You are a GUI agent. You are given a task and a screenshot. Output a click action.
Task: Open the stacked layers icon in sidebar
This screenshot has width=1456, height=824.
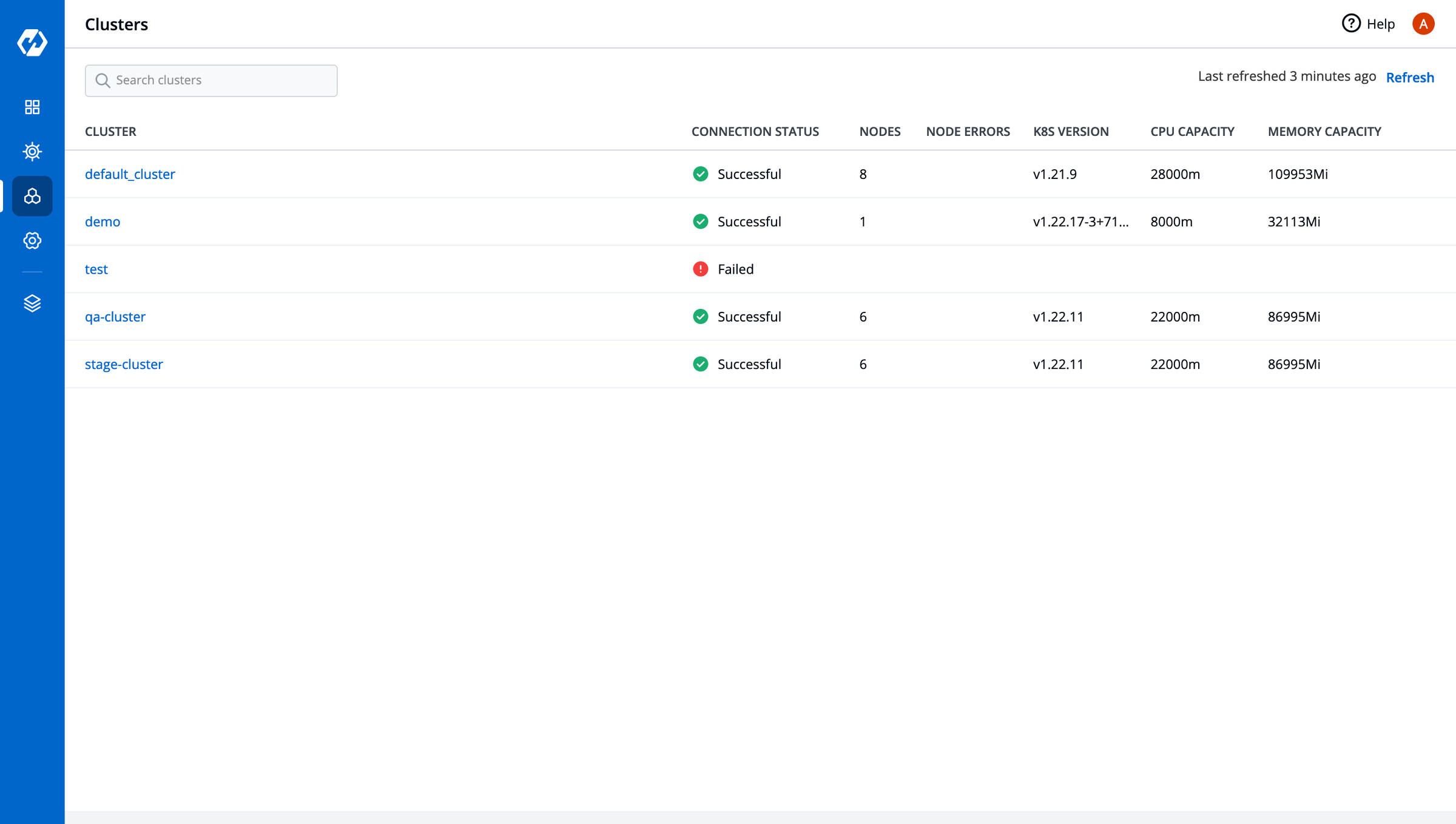pos(32,303)
